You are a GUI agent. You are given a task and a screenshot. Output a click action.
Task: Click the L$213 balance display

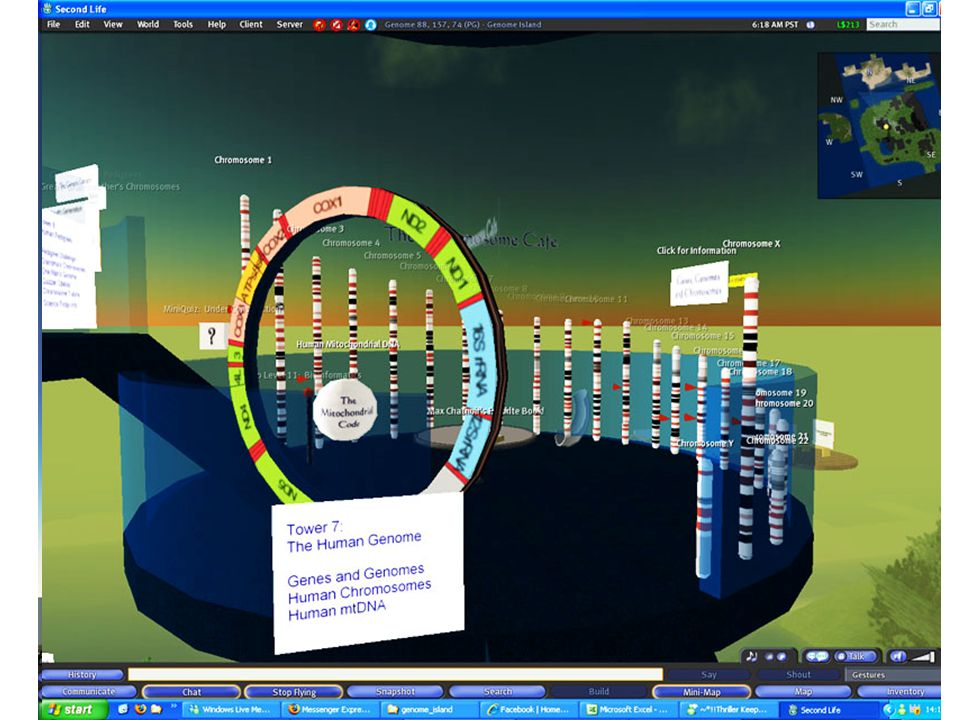[x=848, y=24]
